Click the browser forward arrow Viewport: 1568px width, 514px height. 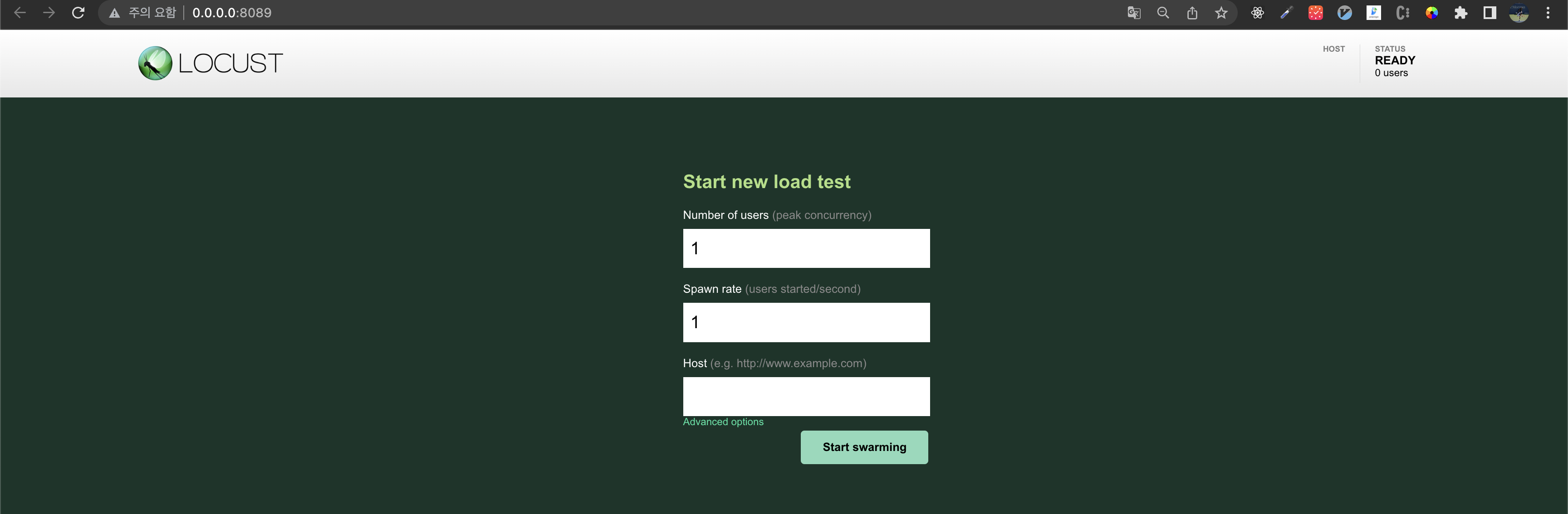[x=49, y=13]
